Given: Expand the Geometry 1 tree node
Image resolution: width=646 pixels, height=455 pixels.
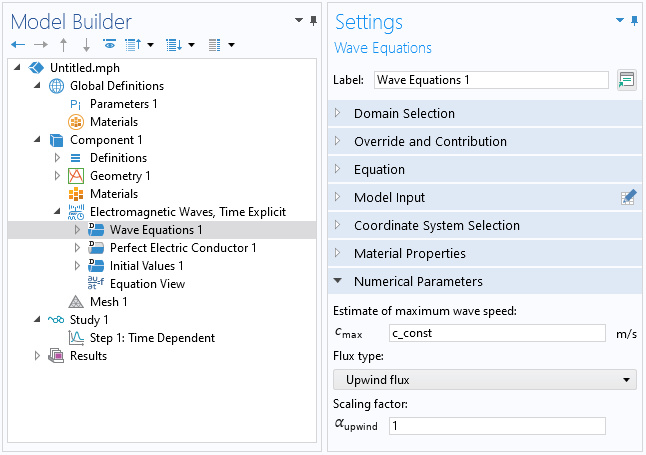Looking at the screenshot, I should [x=57, y=176].
